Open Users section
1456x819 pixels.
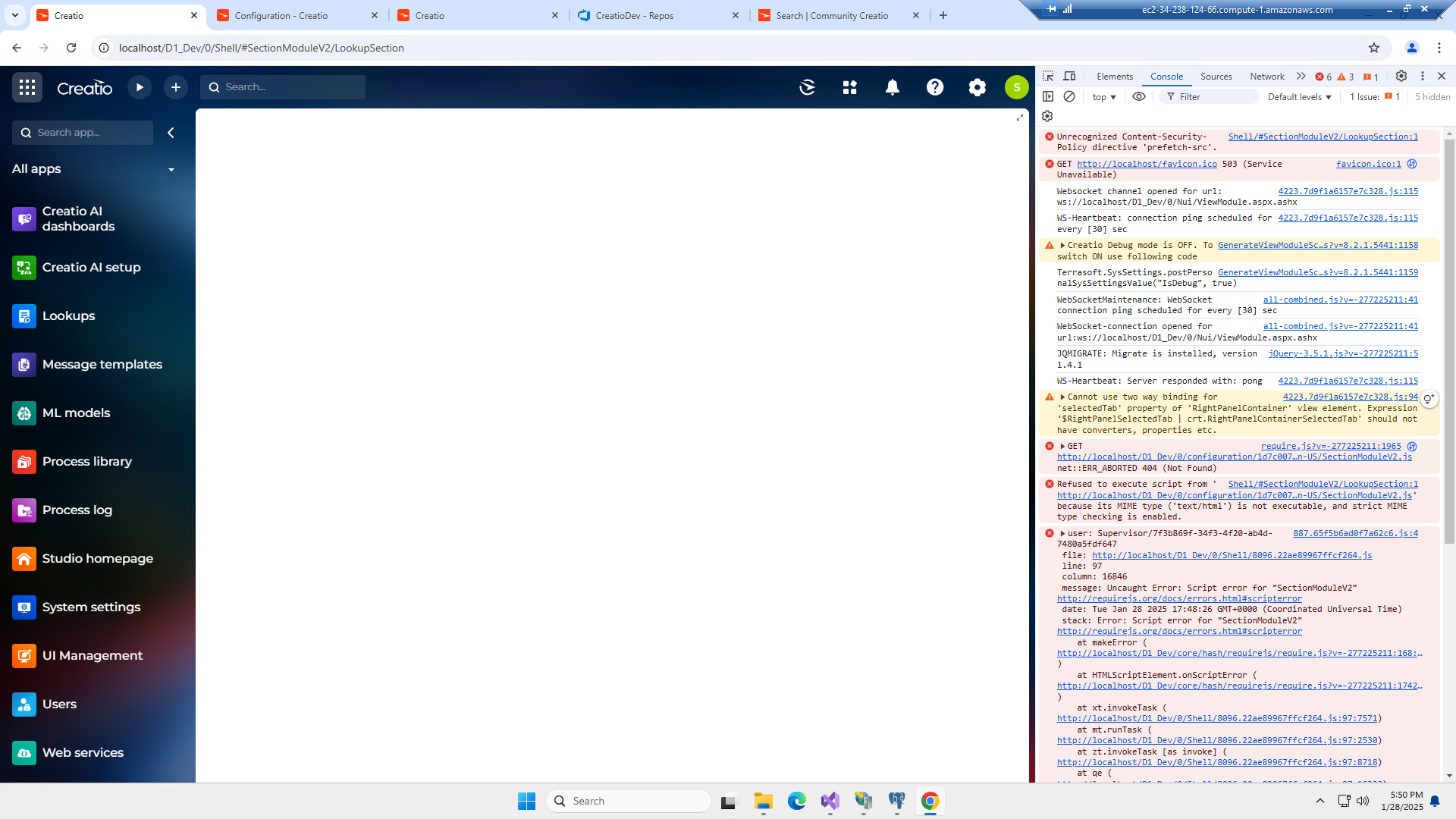(97, 704)
